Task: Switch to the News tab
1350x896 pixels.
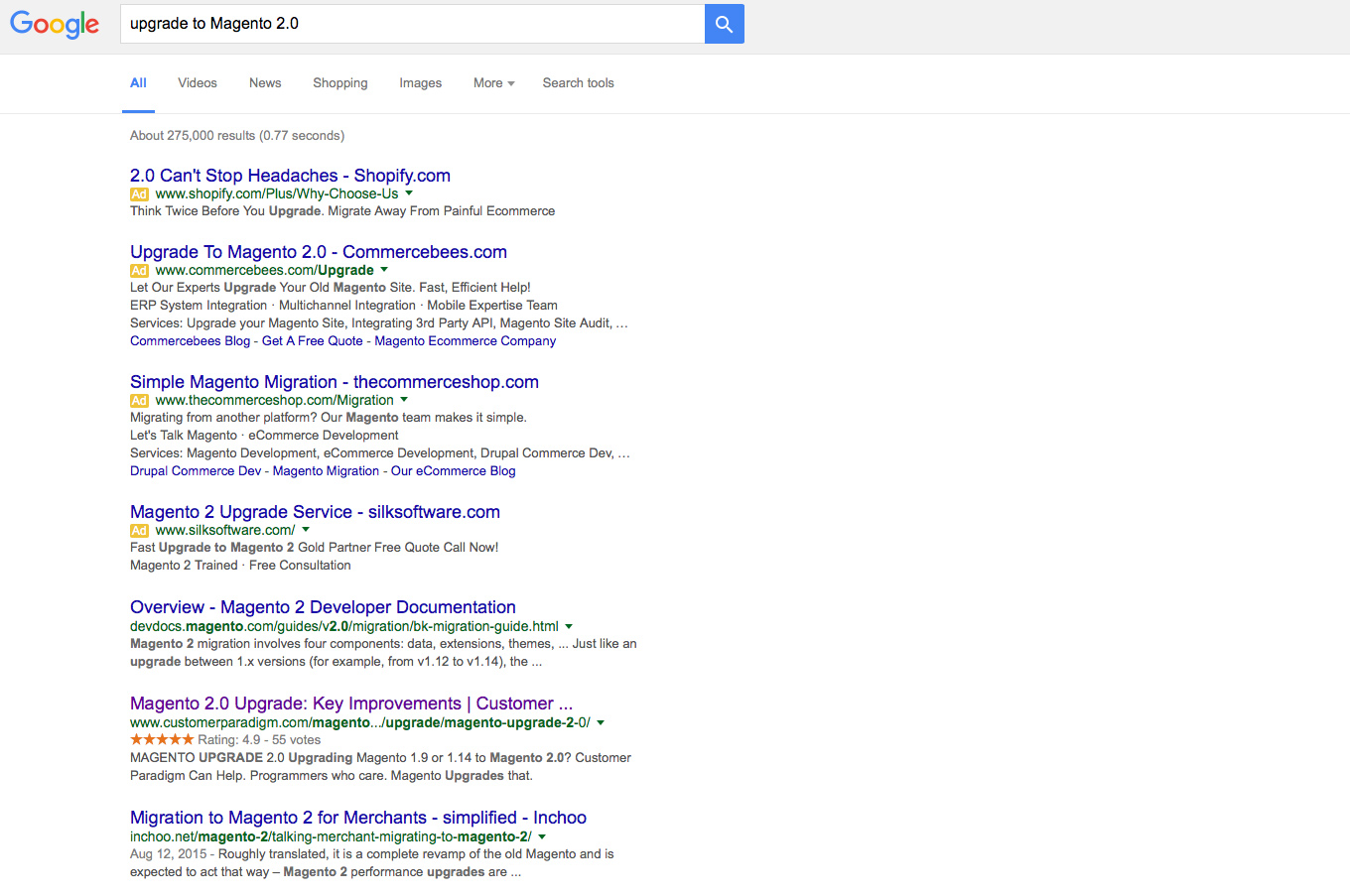Action: coord(265,83)
